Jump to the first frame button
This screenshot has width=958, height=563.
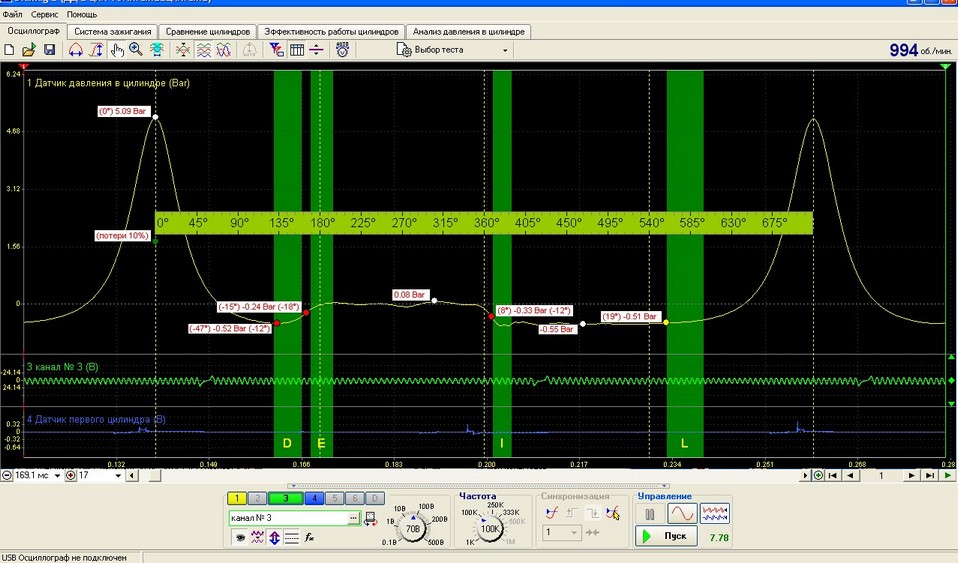point(832,475)
